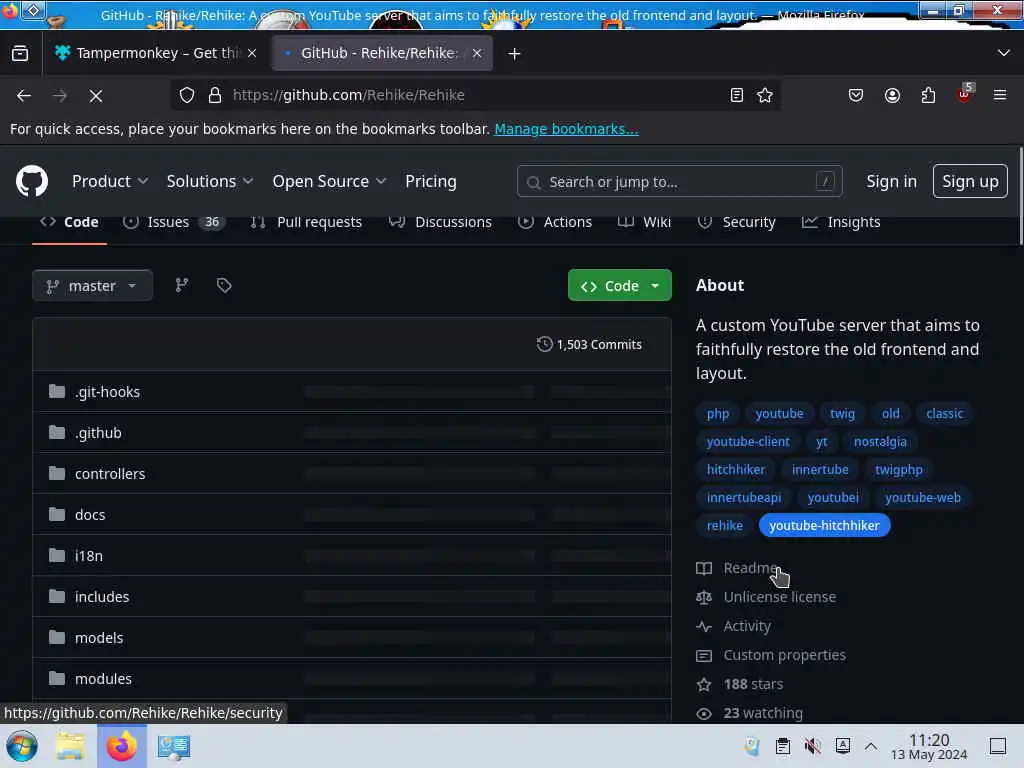Open the includes folder
Screen dimensions: 1024x768
[102, 597]
